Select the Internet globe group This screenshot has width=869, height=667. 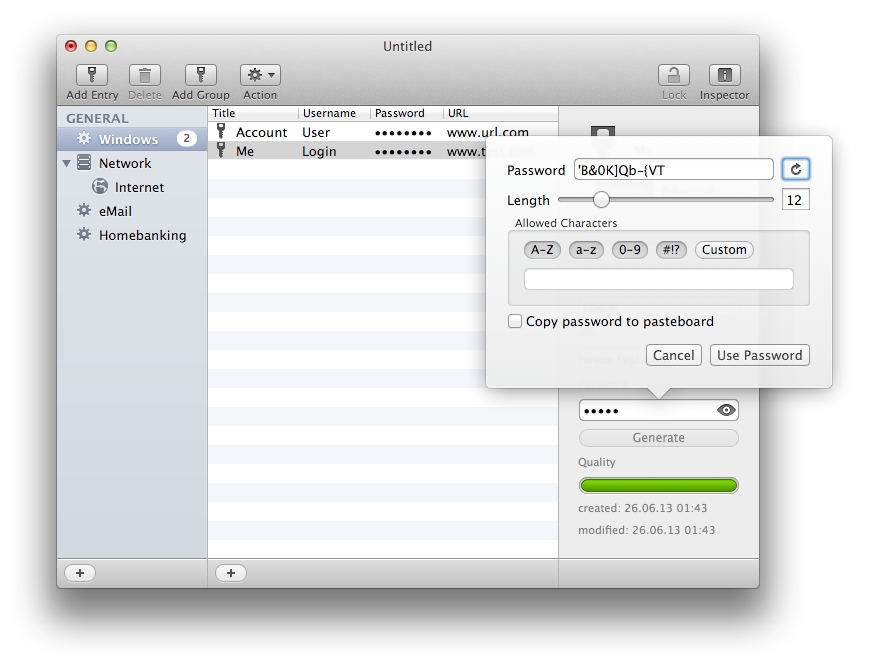[x=139, y=187]
